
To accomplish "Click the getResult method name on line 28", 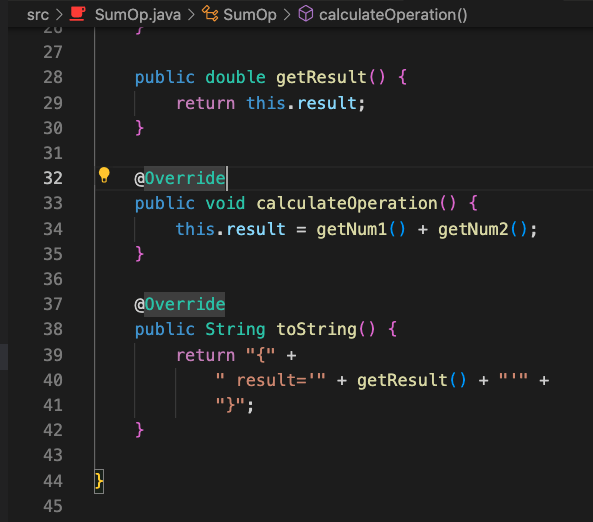I will click(x=321, y=77).
